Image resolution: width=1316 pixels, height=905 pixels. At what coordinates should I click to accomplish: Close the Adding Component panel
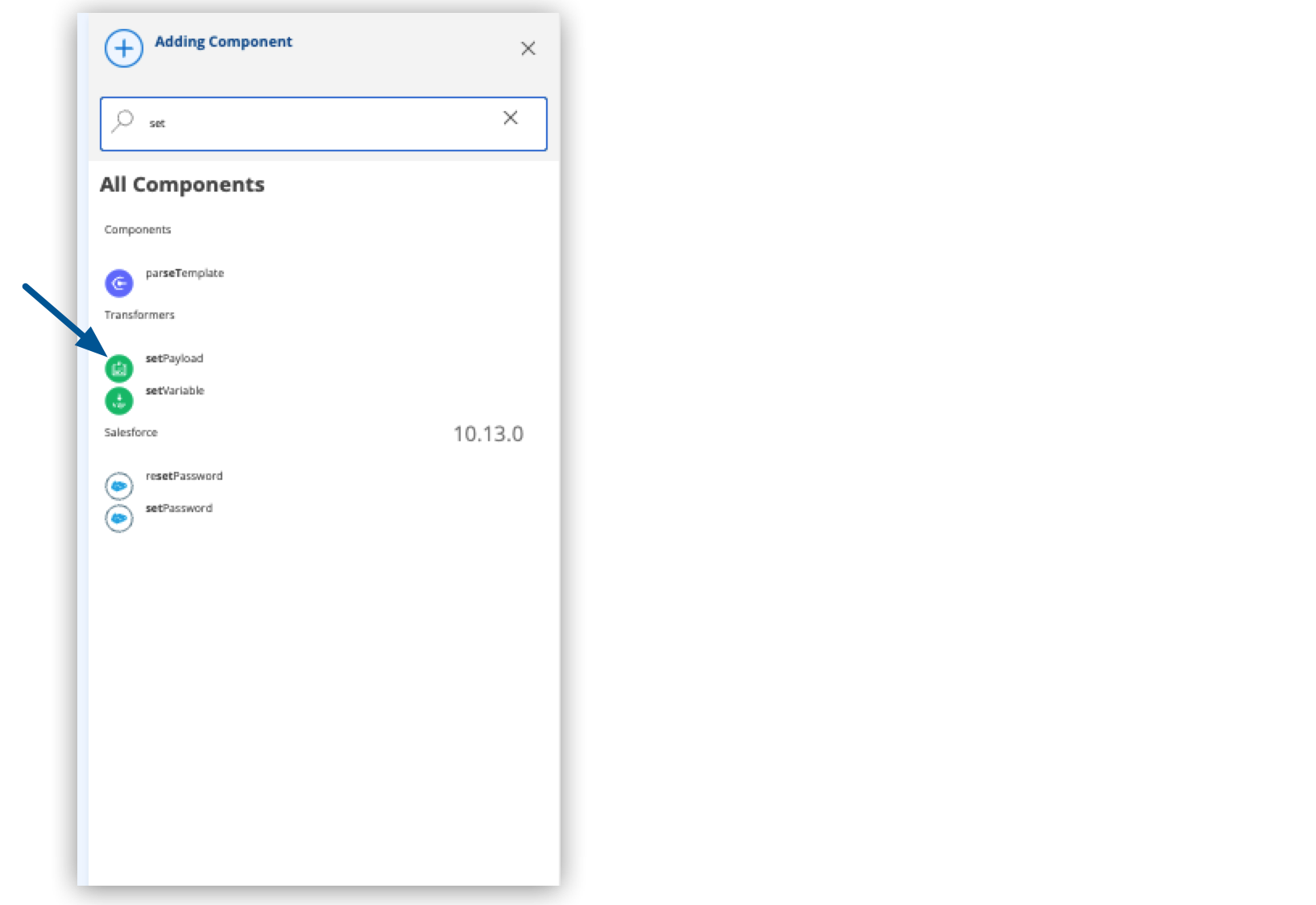point(528,48)
